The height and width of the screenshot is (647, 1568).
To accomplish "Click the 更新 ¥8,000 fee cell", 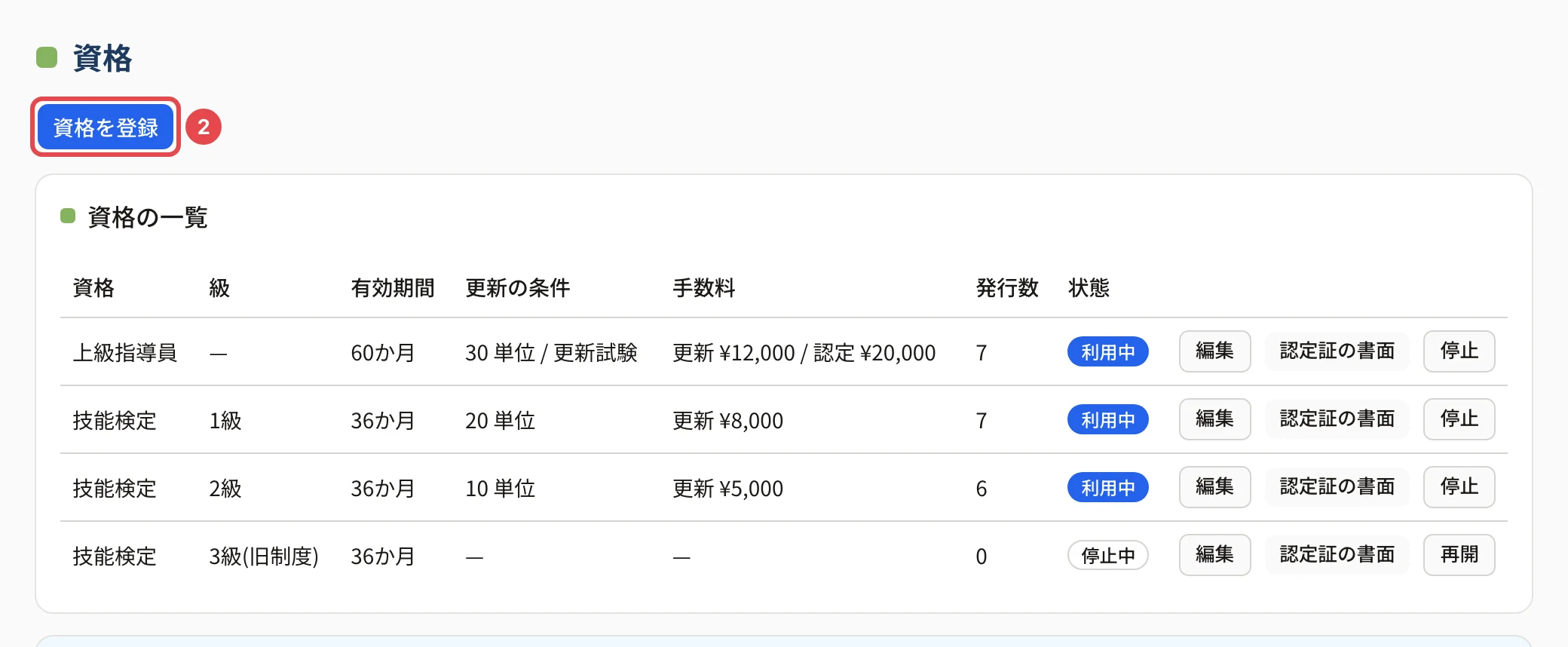I will pyautogui.click(x=727, y=420).
